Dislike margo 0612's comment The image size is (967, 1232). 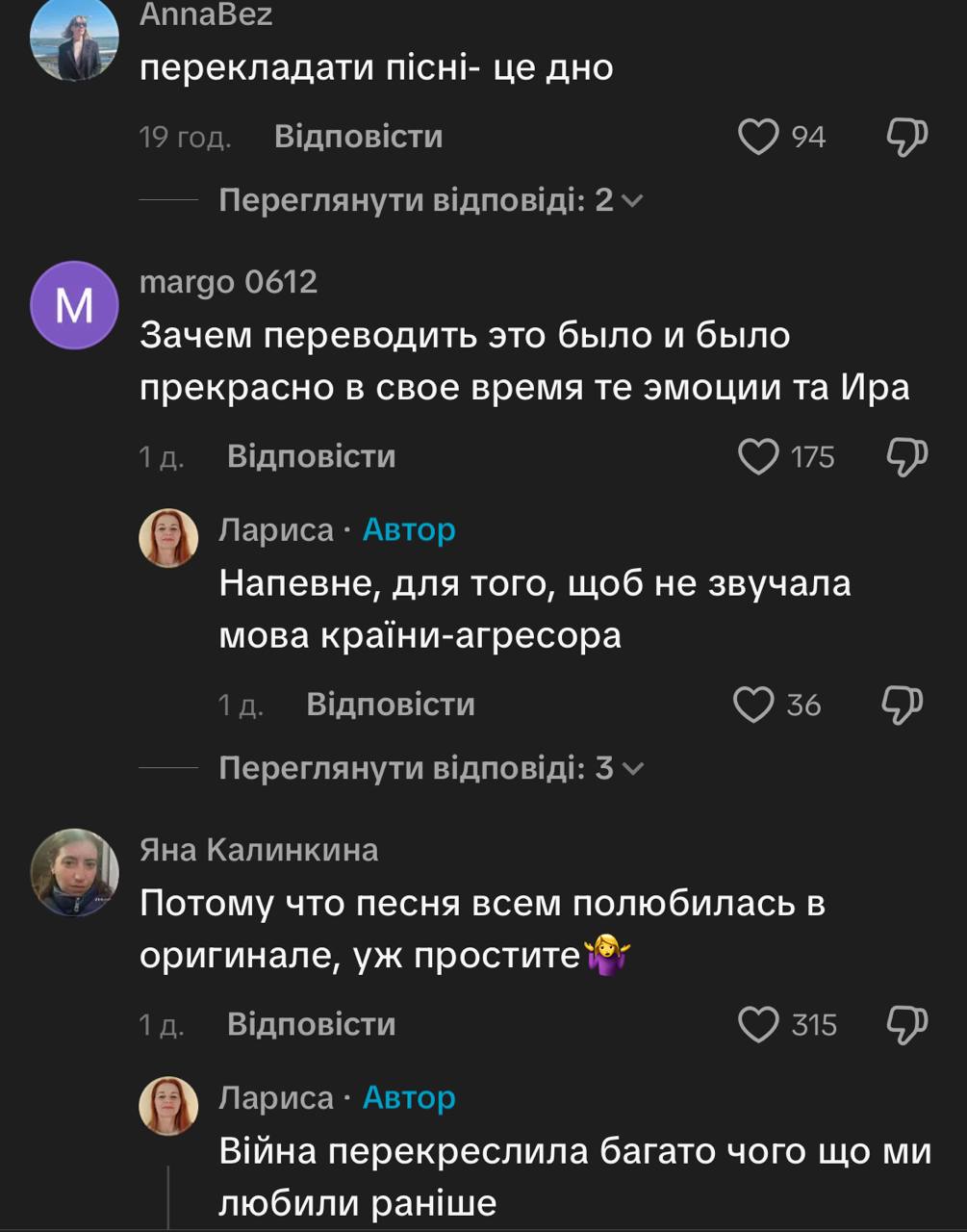click(905, 456)
